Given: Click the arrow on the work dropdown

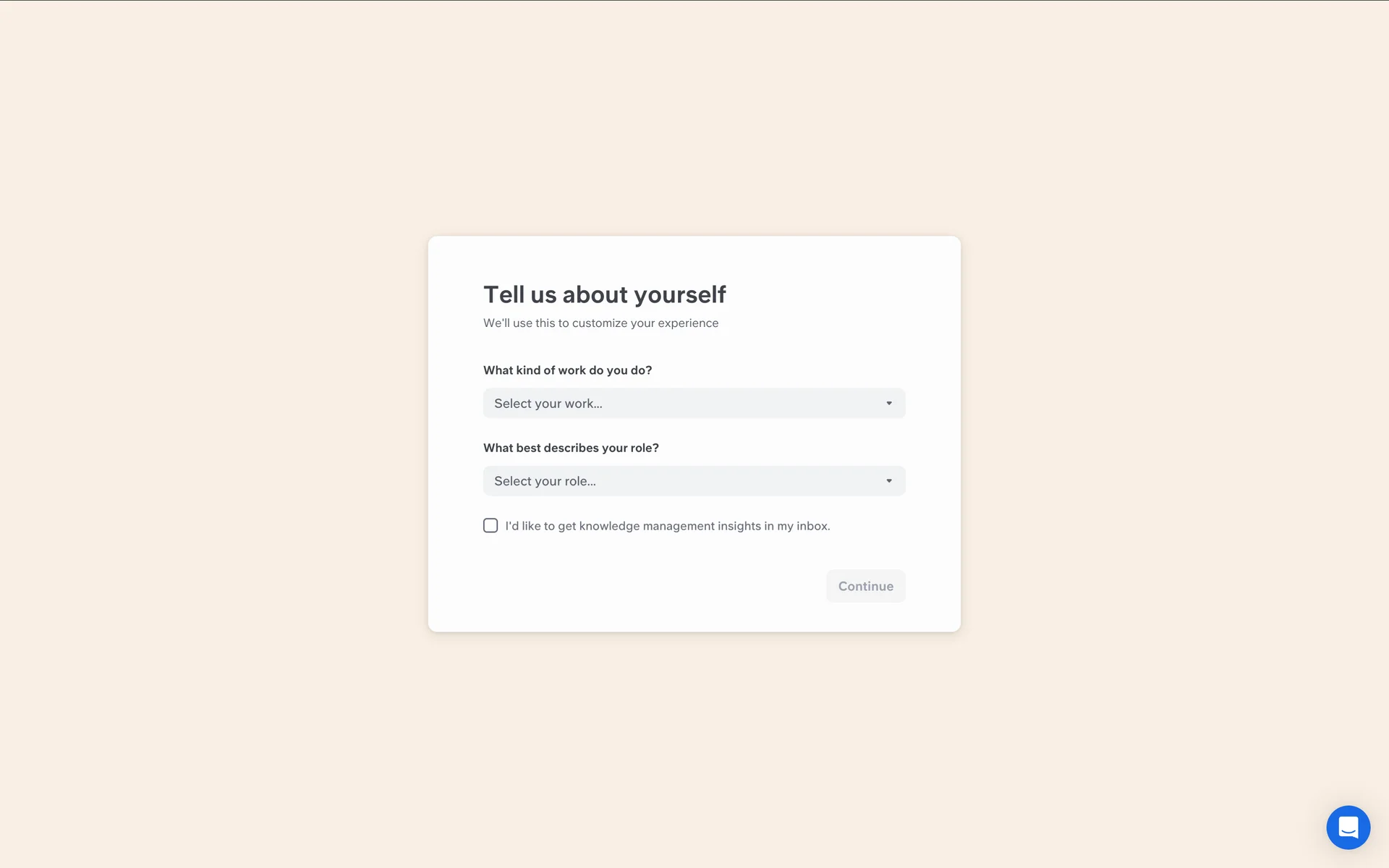Looking at the screenshot, I should click(x=889, y=404).
